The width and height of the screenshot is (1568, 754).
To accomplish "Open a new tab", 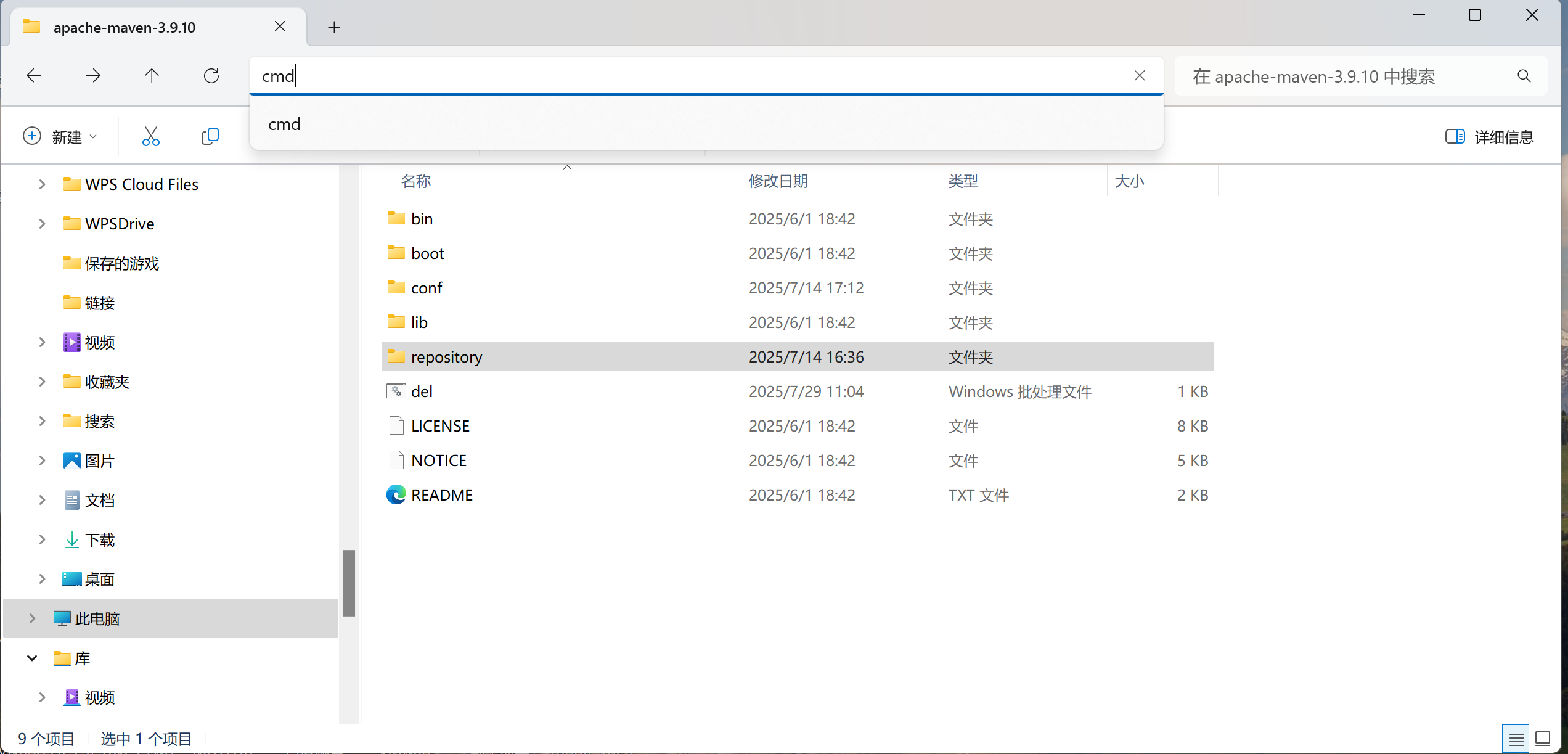I will pyautogui.click(x=334, y=27).
